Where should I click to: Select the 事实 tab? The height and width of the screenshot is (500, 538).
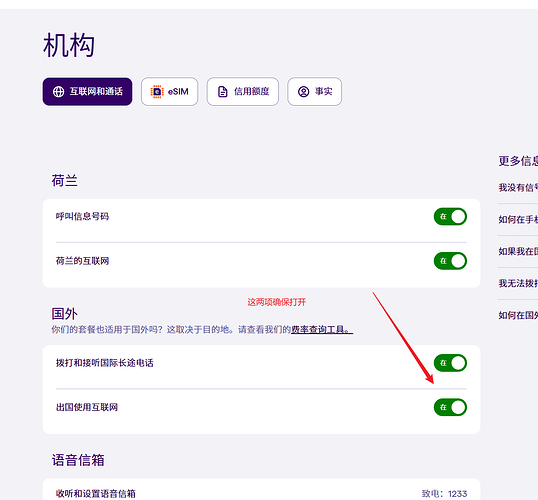tap(315, 92)
